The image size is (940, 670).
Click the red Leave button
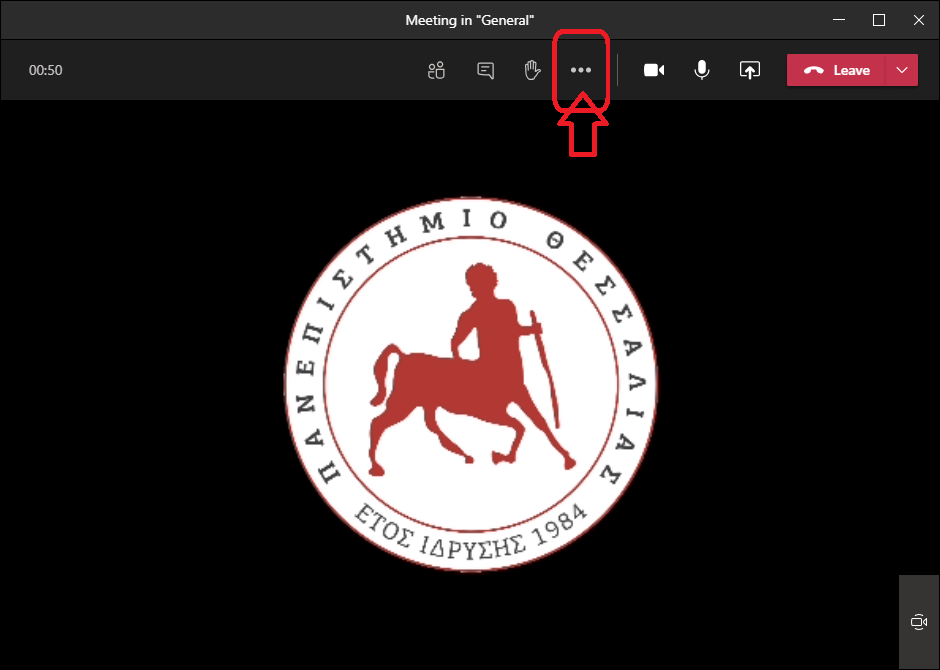click(x=838, y=70)
